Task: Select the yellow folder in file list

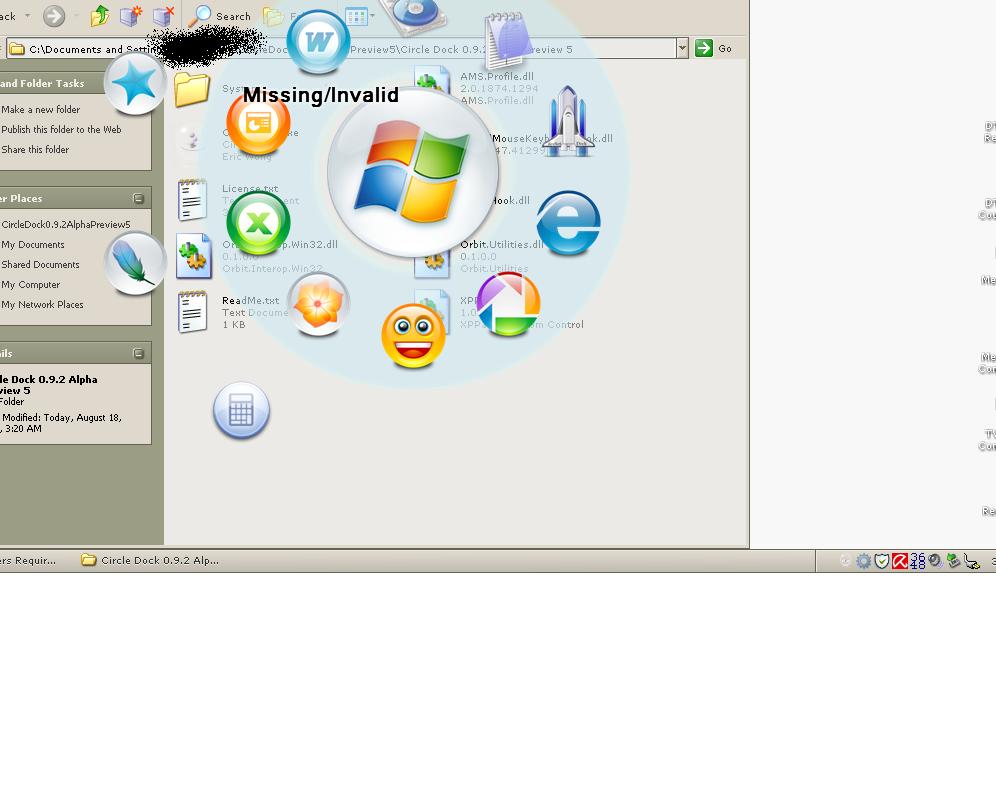Action: coord(192,89)
